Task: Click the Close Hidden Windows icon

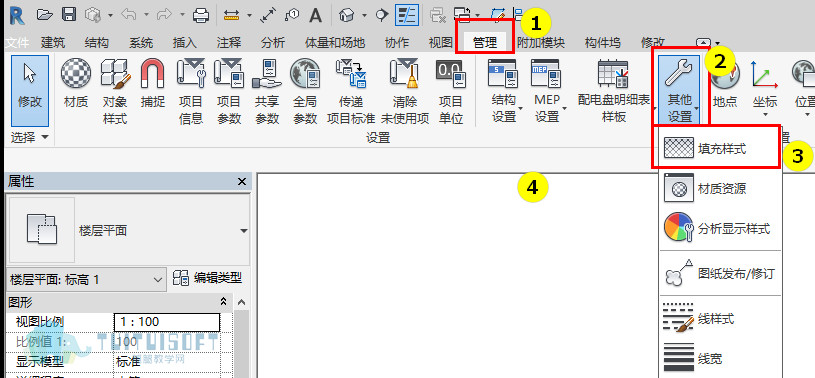Action: click(437, 16)
